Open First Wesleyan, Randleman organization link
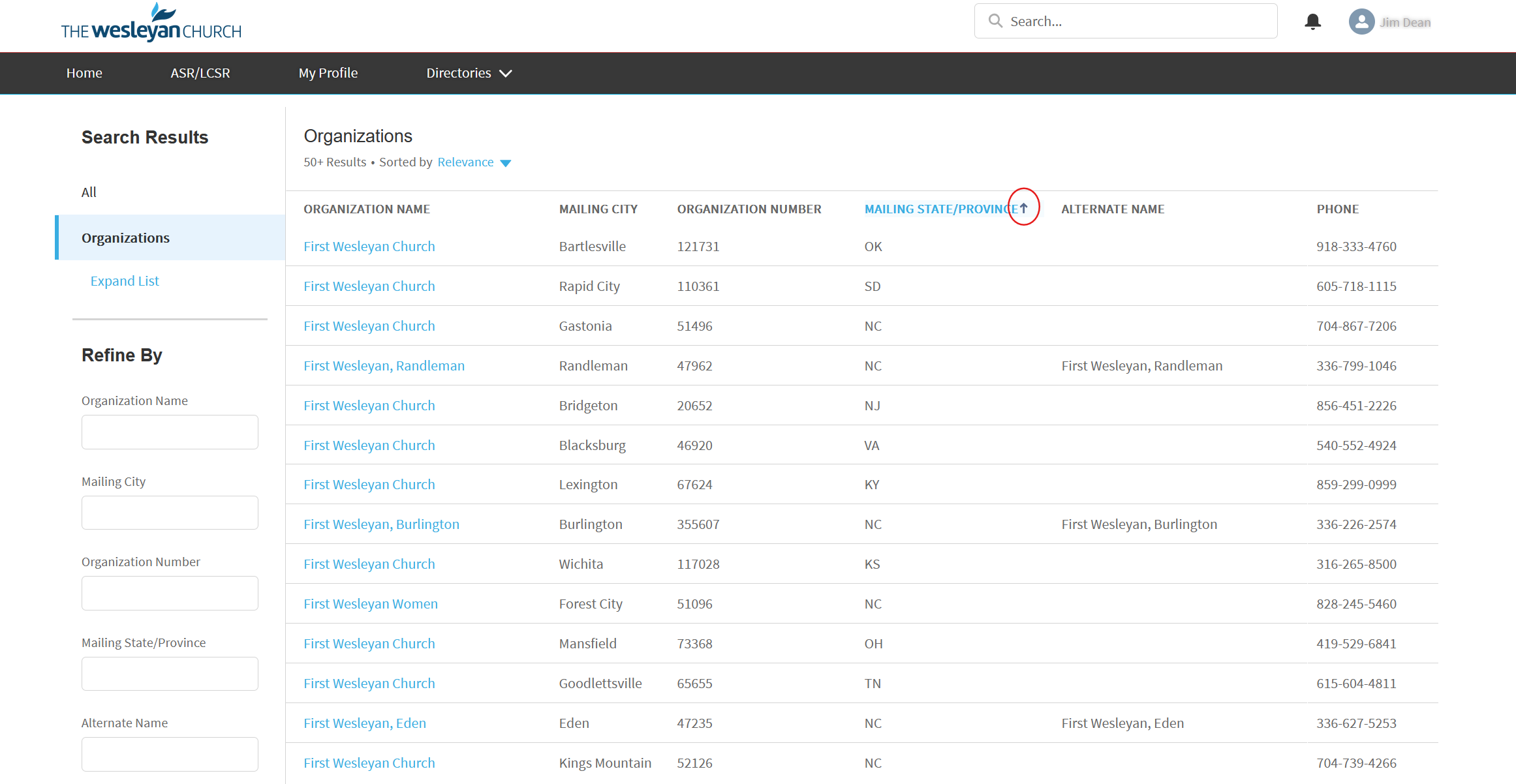This screenshot has width=1516, height=784. coord(384,366)
